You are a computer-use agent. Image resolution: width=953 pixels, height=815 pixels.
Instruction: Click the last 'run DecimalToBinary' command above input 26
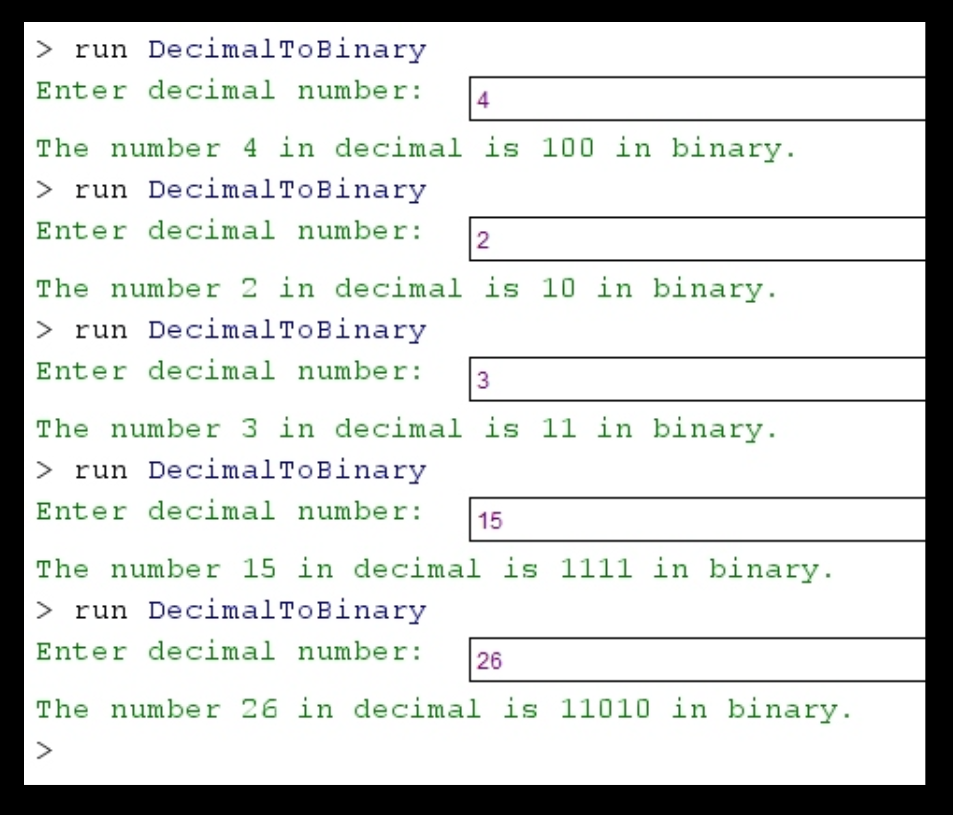click(231, 611)
